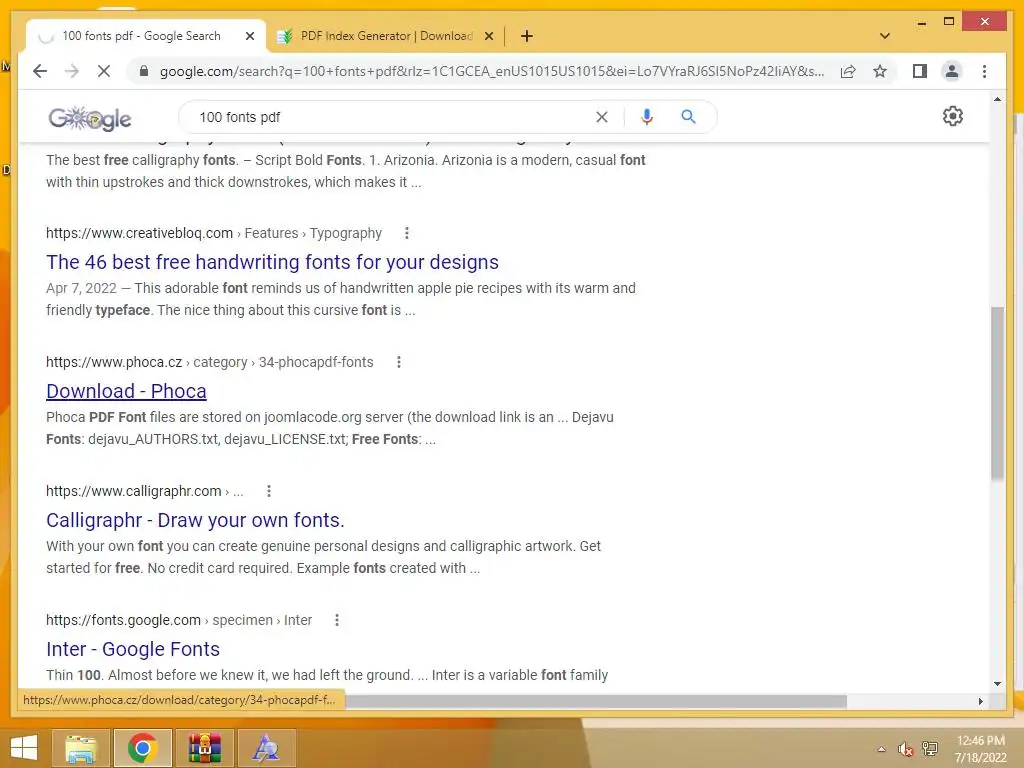Open WinRAR from the taskbar
1024x768 pixels.
[204, 748]
